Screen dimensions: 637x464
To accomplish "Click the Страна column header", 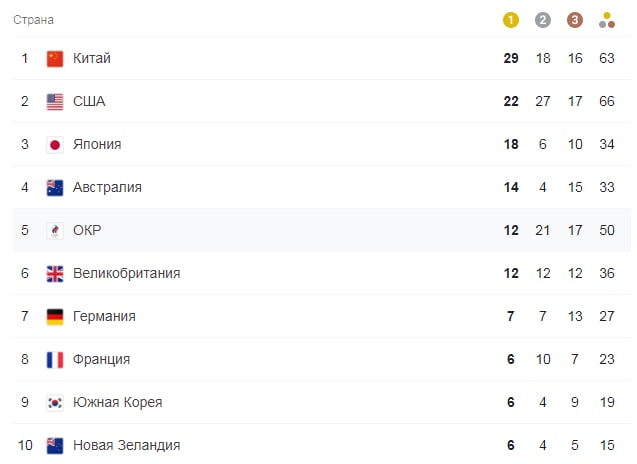I will [33, 20].
